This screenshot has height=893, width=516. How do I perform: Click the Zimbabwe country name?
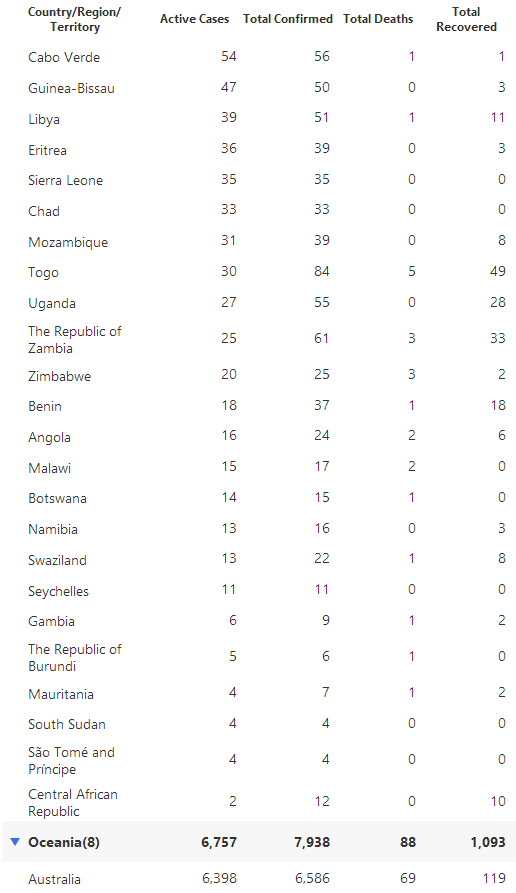(x=59, y=376)
